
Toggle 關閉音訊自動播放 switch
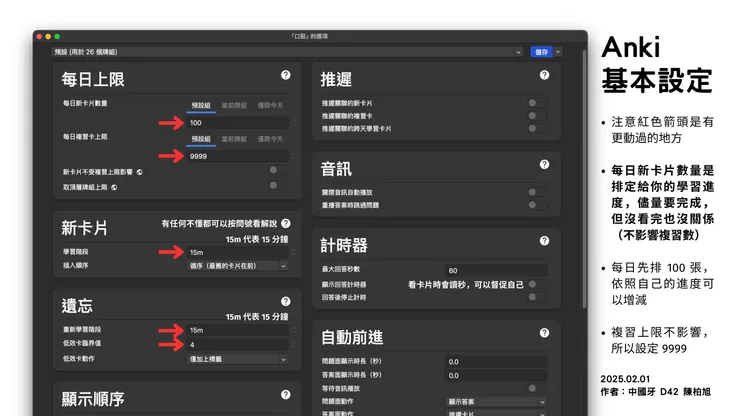click(x=537, y=192)
